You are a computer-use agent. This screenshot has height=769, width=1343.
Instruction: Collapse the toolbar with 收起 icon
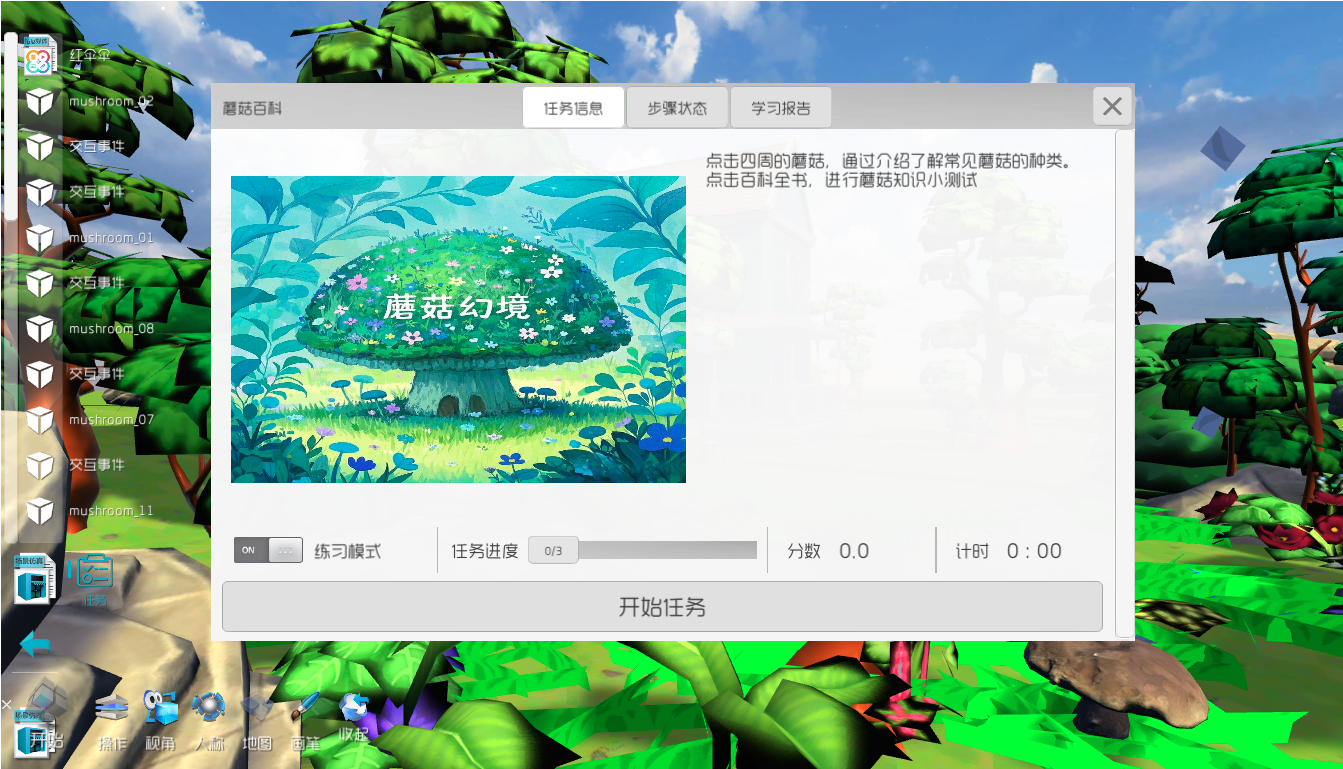coord(353,718)
